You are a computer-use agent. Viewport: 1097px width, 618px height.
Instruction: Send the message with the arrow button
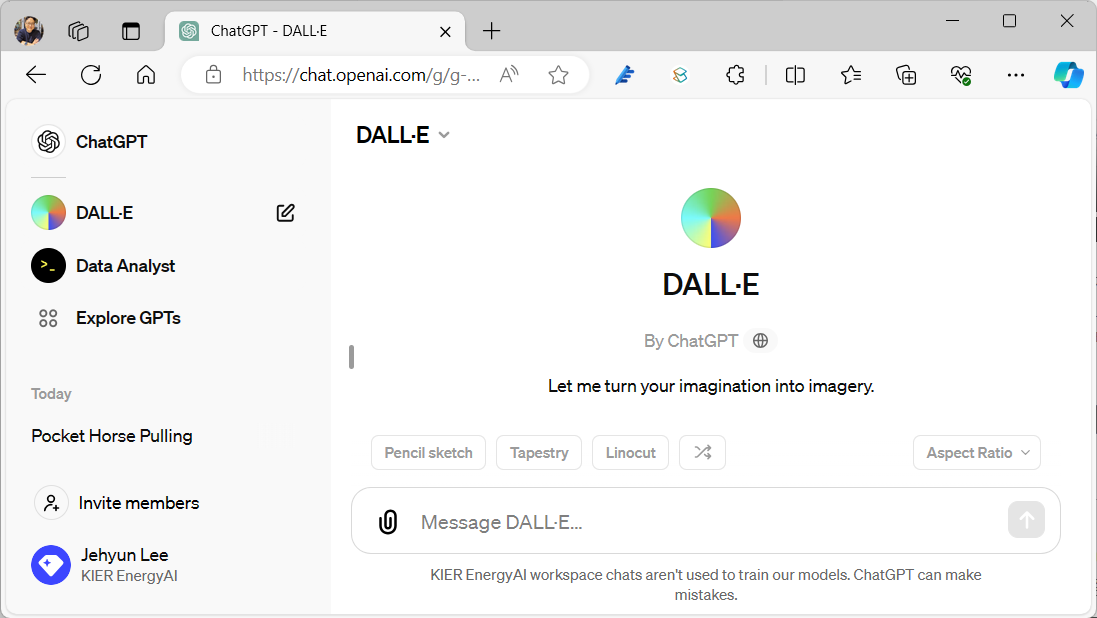tap(1026, 520)
